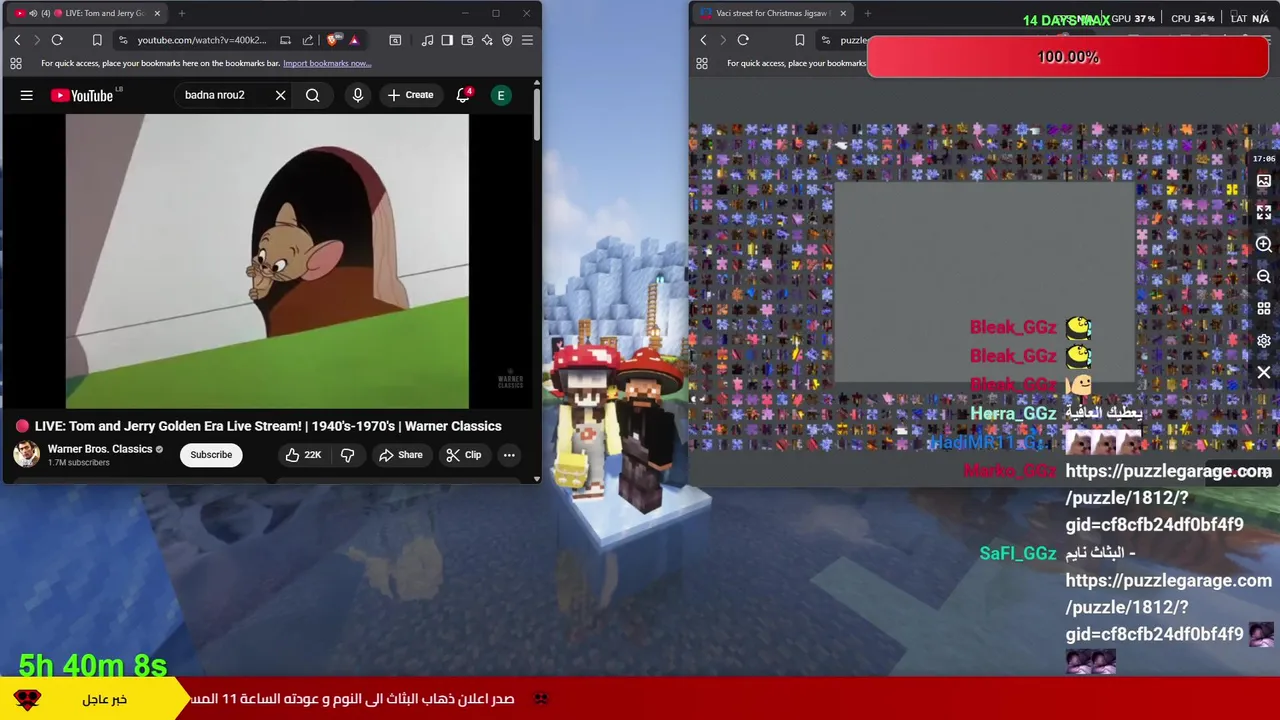Open apps grid in puzzle window bookmarks bar
1280x720 pixels.
(702, 63)
